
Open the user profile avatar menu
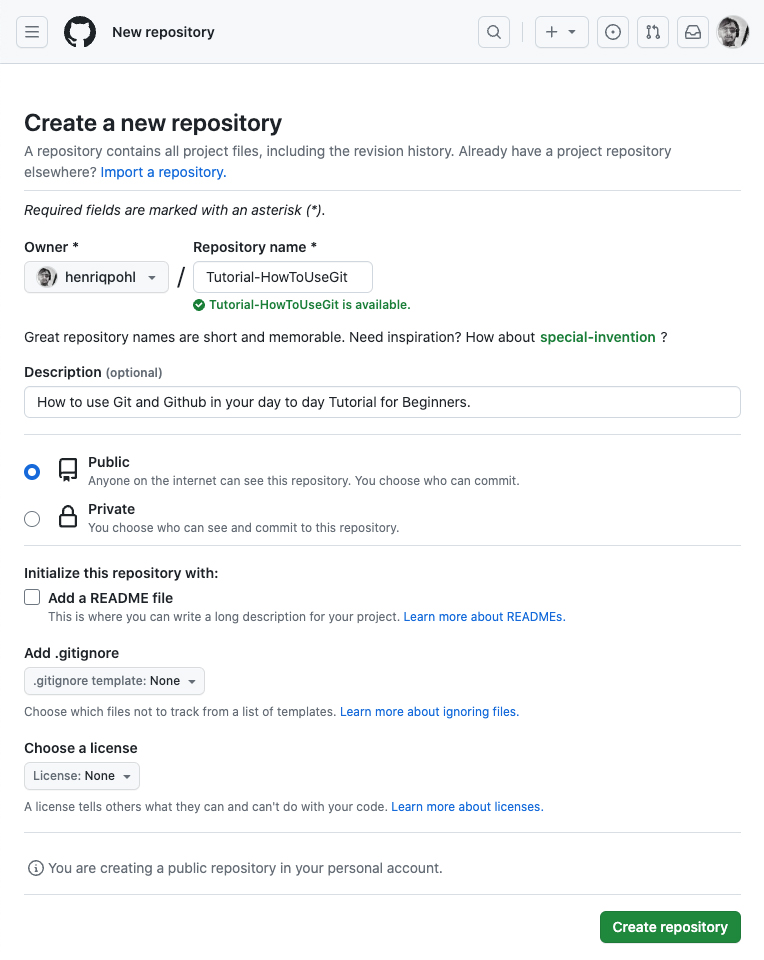tap(733, 32)
